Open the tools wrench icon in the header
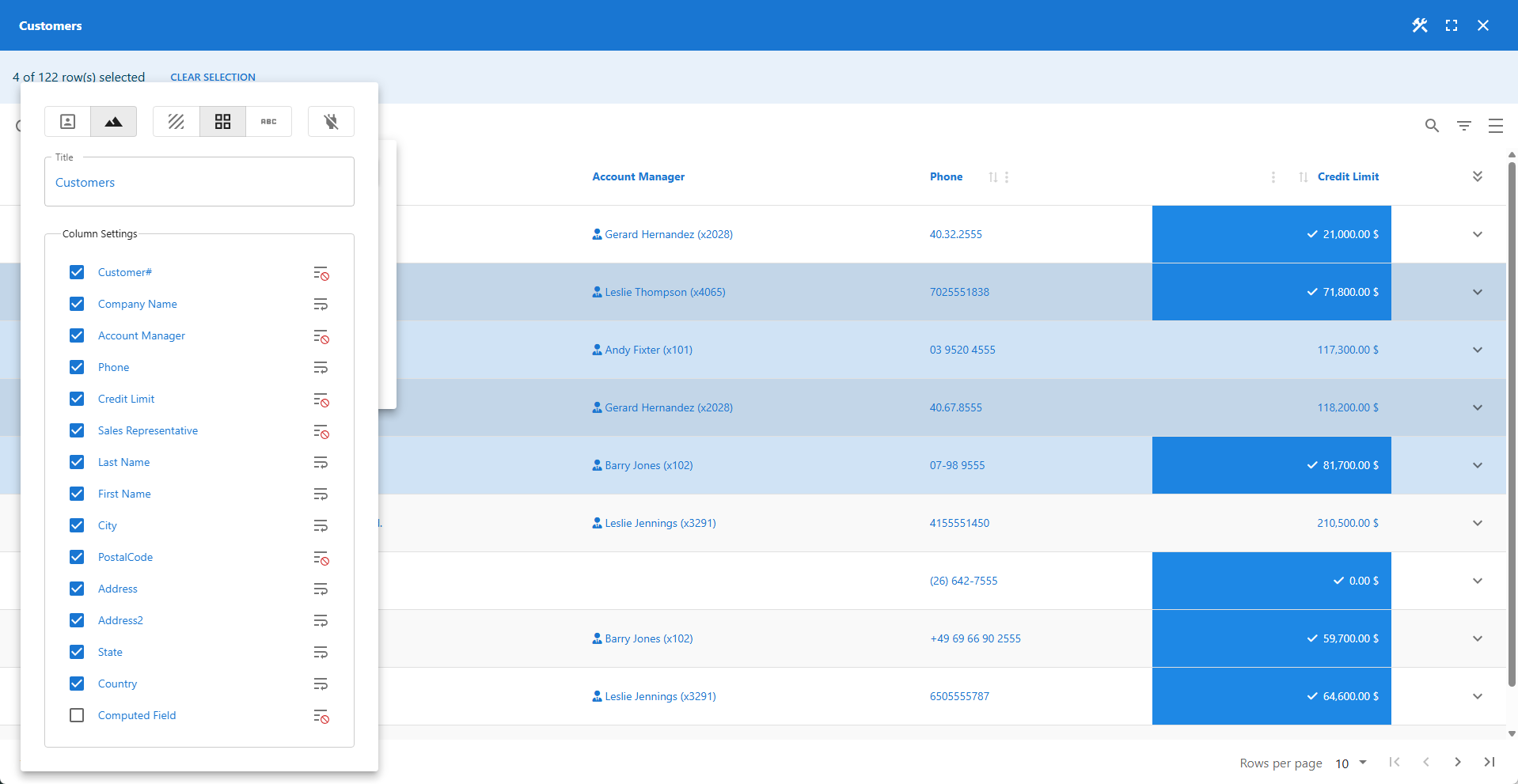 [1419, 25]
